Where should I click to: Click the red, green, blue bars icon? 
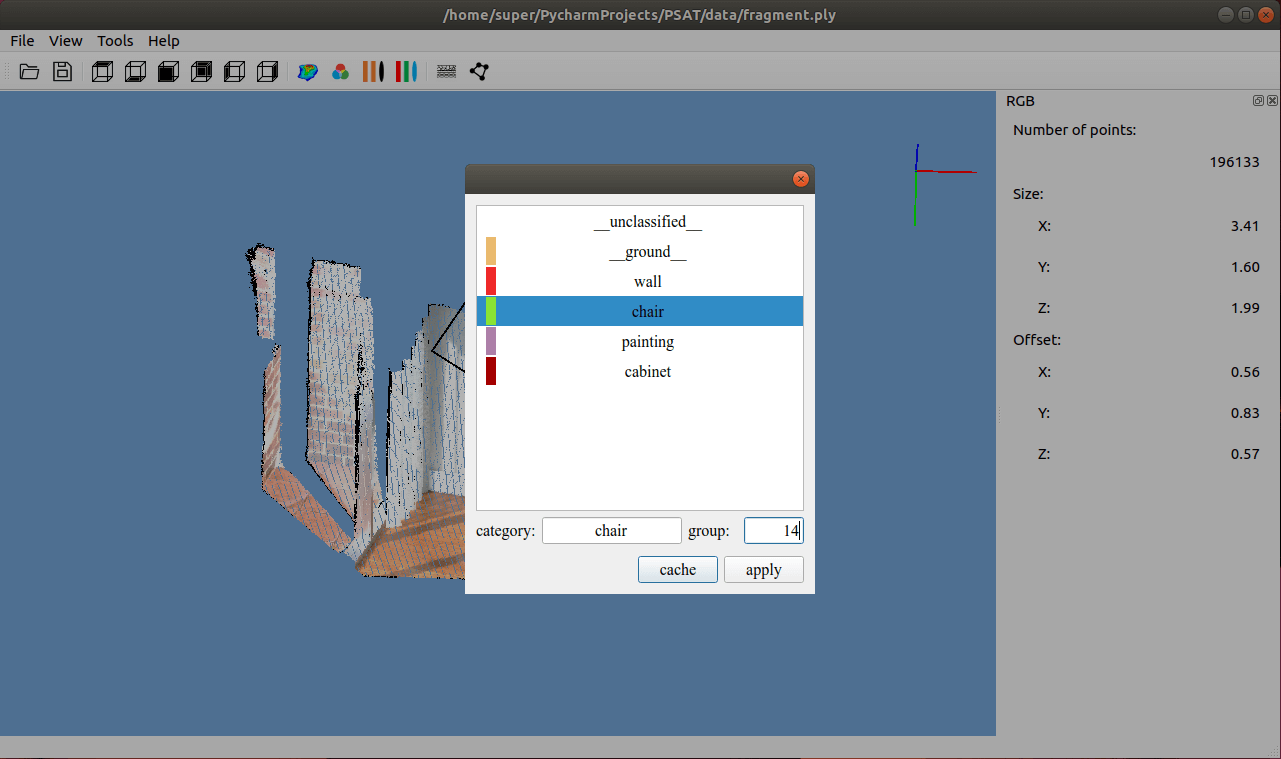[405, 72]
